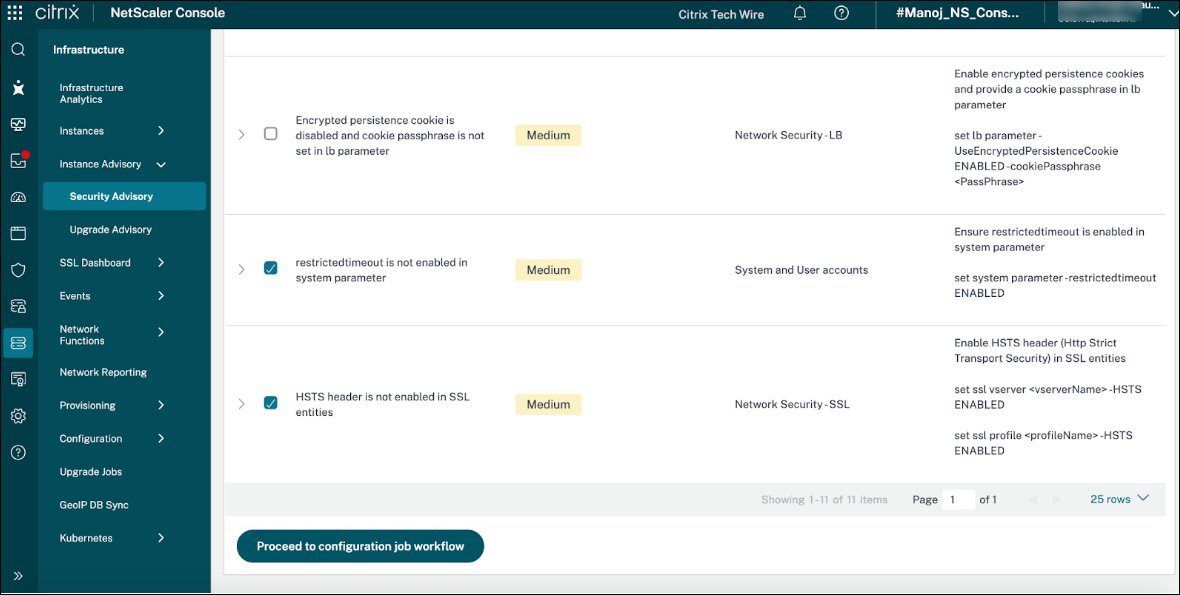Open notifications bell icon

800,14
